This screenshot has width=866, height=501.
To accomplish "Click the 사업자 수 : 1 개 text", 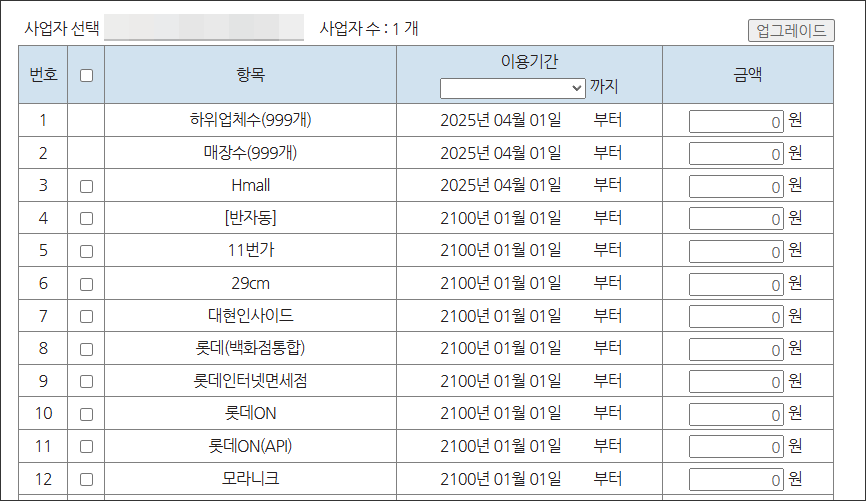I will [x=369, y=28].
